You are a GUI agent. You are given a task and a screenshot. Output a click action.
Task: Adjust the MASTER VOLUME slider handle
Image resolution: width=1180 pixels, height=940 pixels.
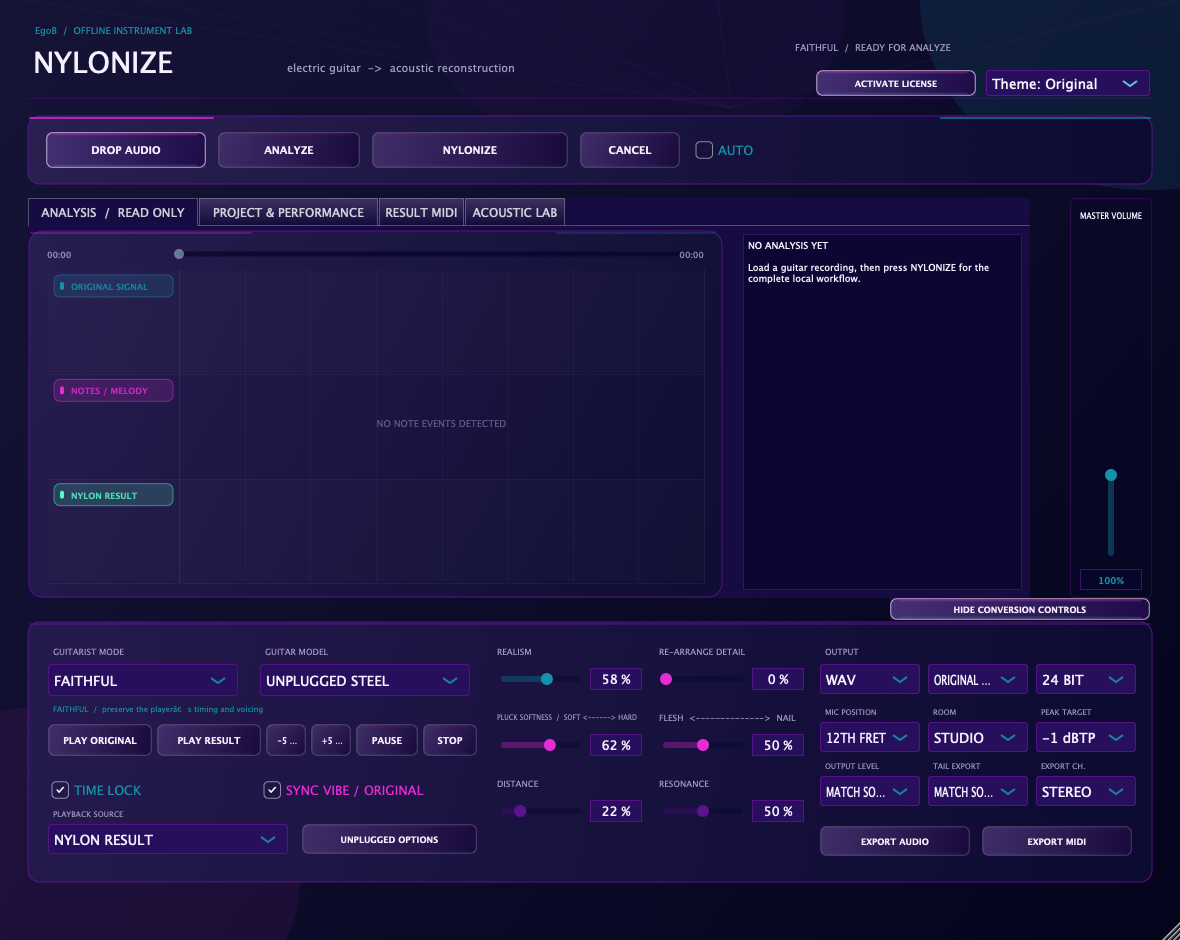click(1111, 475)
